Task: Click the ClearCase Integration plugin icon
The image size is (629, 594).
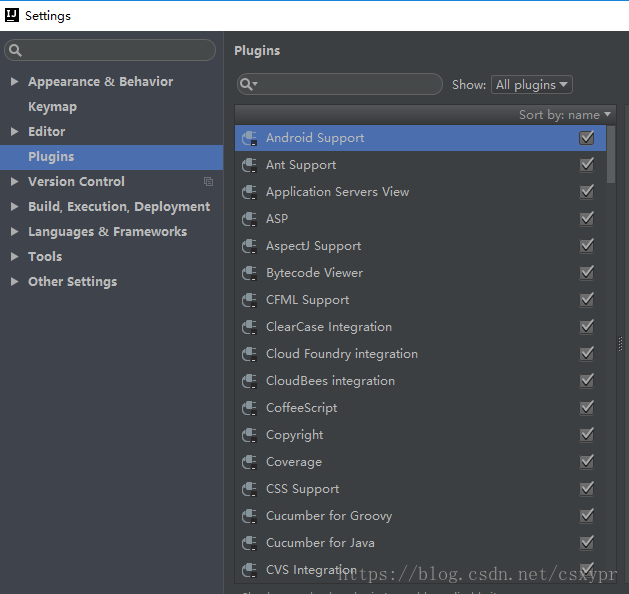Action: point(249,327)
